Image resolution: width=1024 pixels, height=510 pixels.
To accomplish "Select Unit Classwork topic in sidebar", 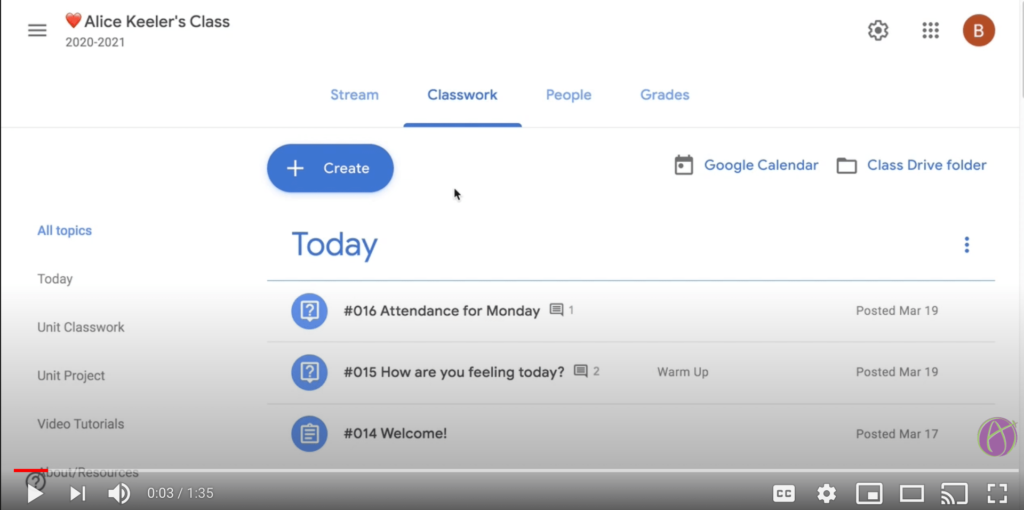I will point(81,327).
